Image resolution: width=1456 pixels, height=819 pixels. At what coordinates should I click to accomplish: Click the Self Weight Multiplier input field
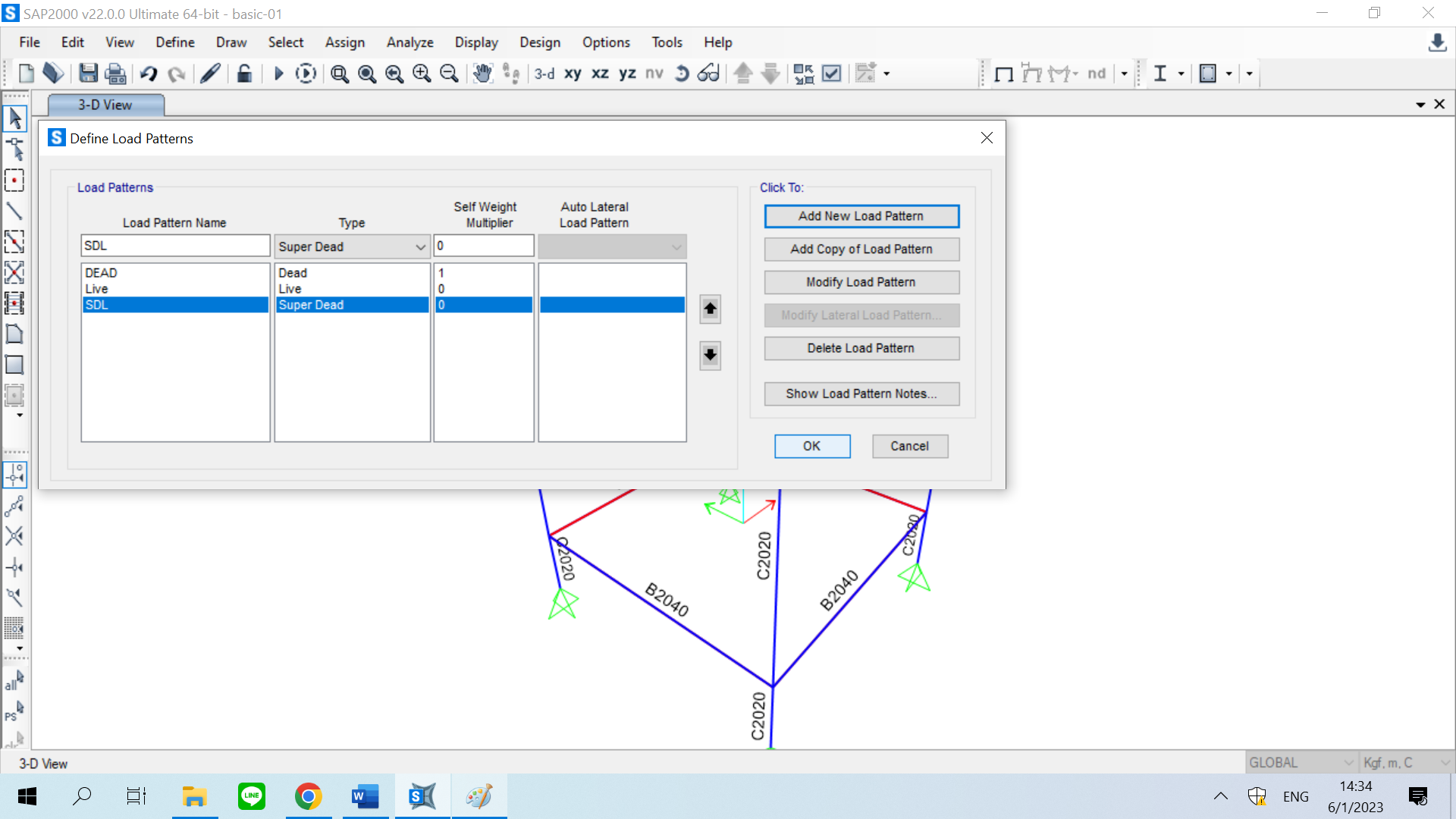click(483, 246)
